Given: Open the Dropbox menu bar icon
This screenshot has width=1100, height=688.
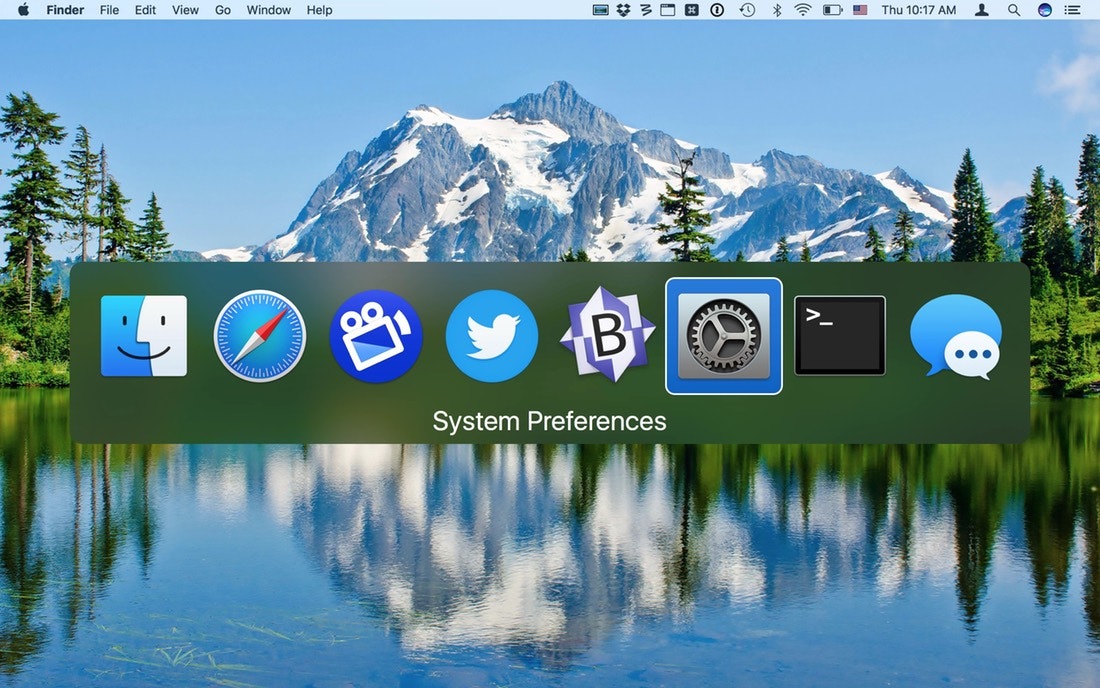Looking at the screenshot, I should tap(623, 10).
